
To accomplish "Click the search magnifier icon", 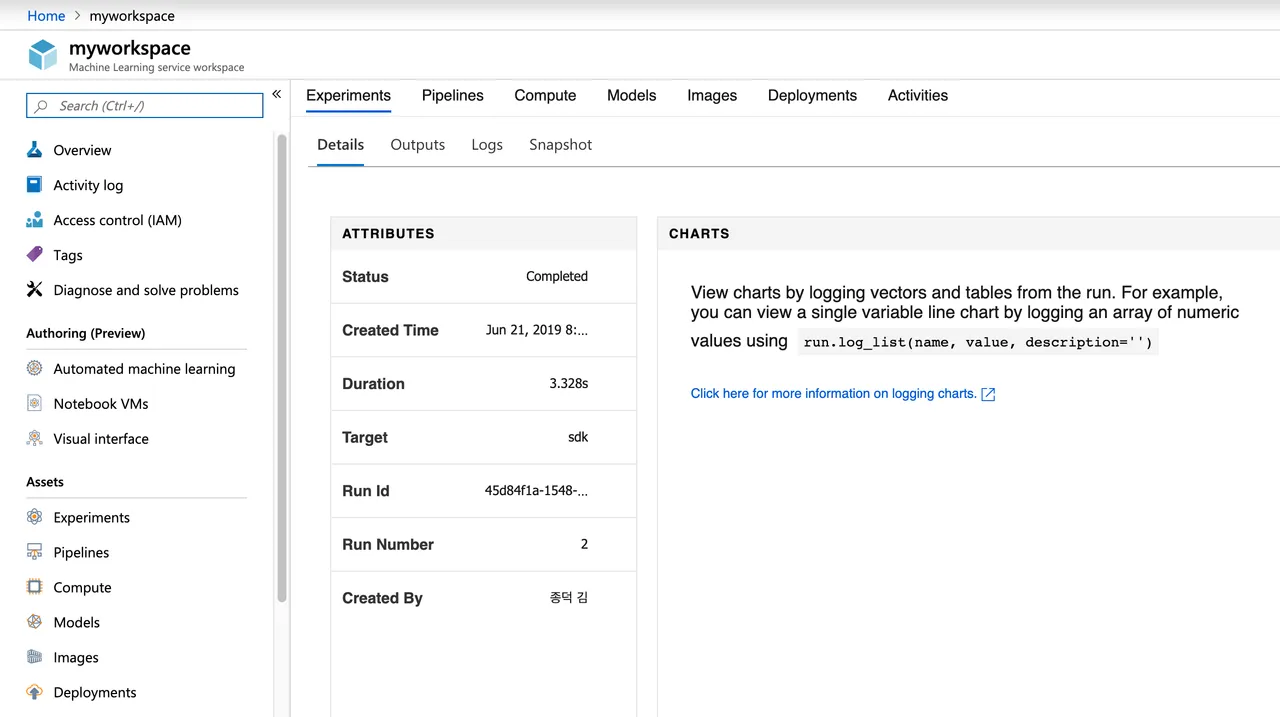I will click(x=42, y=106).
